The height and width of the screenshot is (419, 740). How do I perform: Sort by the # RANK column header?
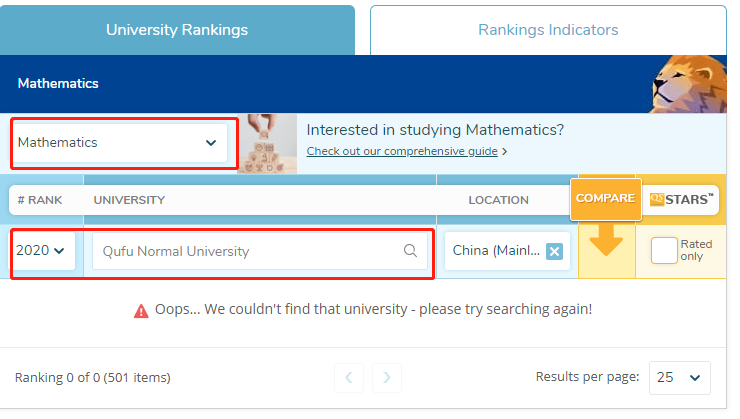coord(40,200)
